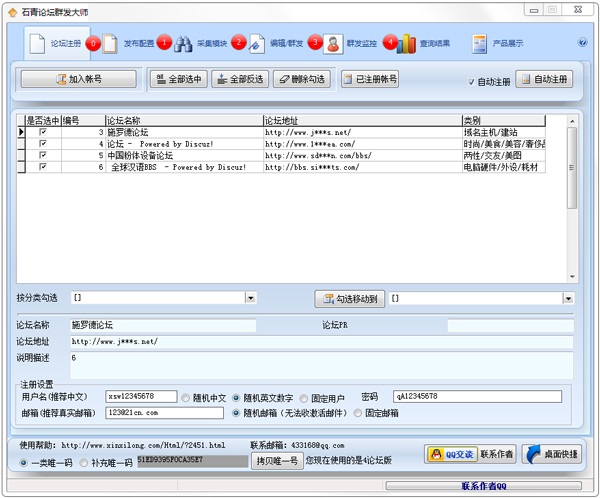Click the 论坛名称 column header

tap(184, 121)
